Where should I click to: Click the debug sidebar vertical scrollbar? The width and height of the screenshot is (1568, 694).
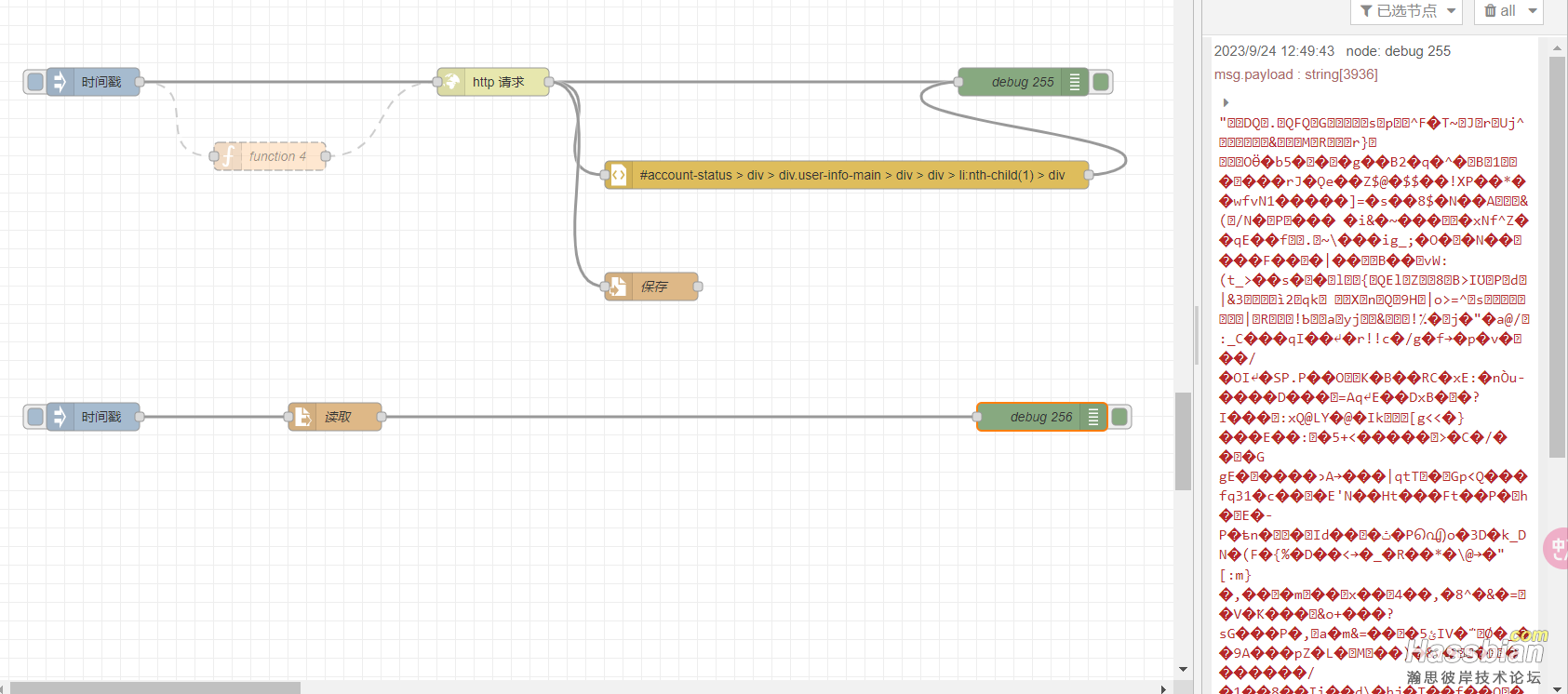point(1557,257)
